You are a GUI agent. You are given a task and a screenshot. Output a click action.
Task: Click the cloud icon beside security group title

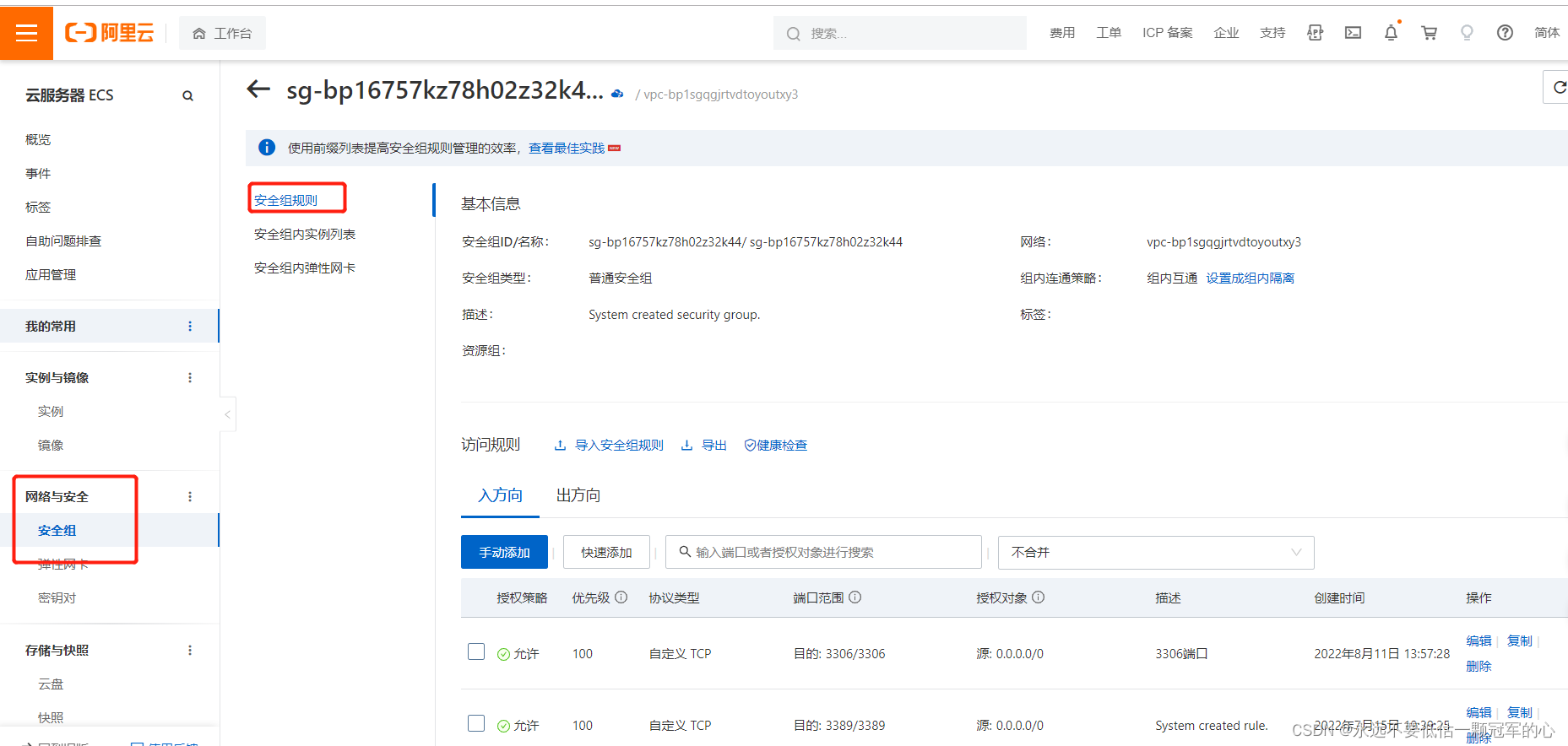pos(617,94)
